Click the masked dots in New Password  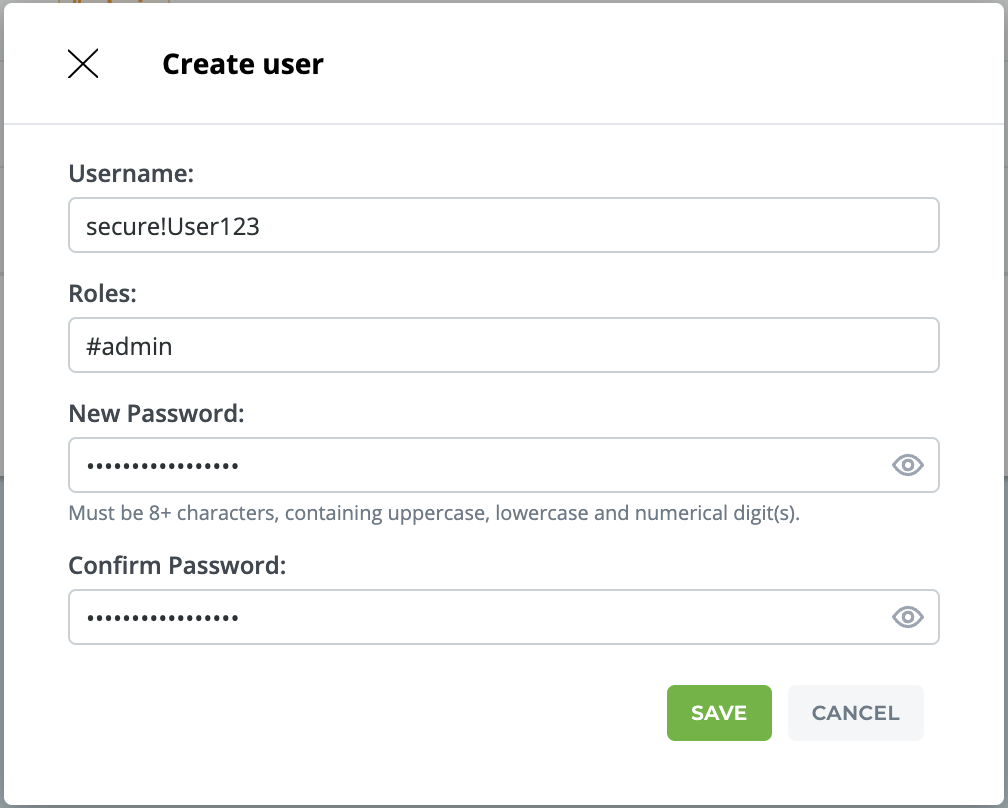click(x=163, y=466)
